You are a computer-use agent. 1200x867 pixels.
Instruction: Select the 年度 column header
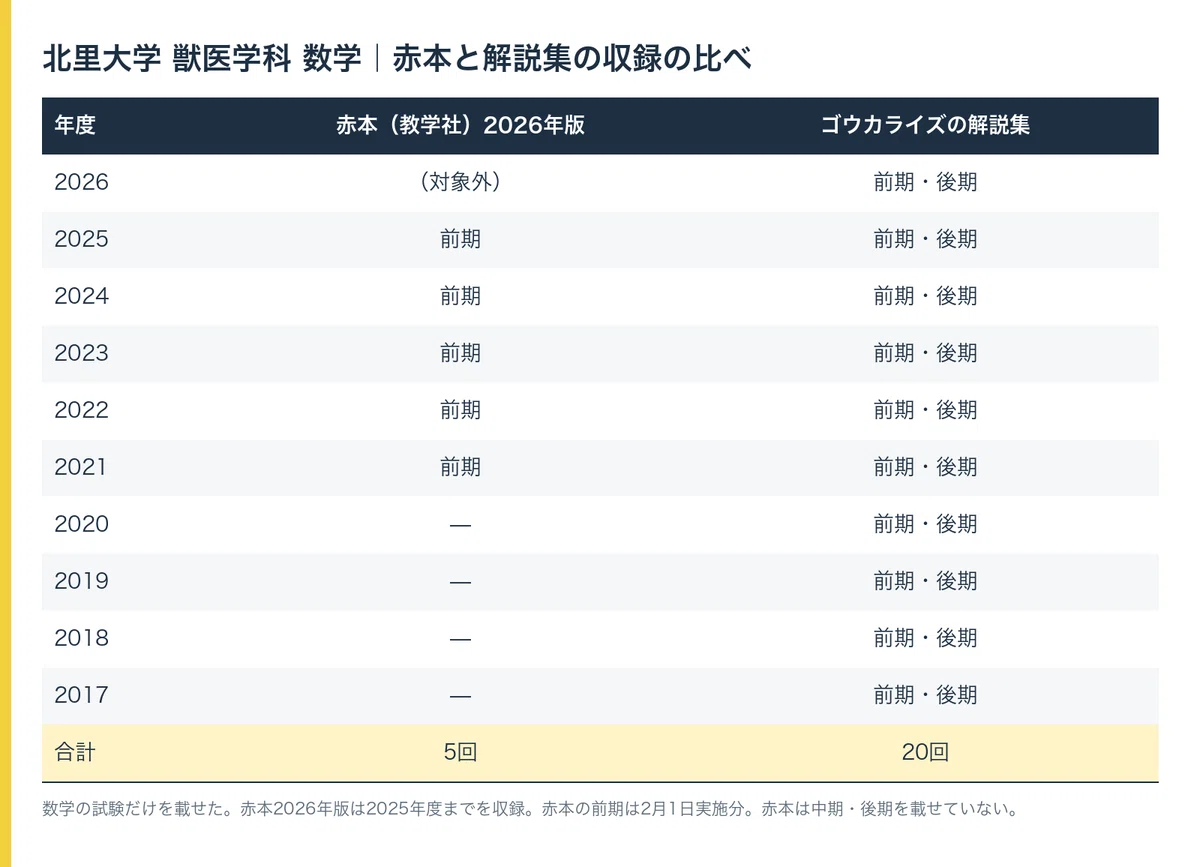coord(75,126)
